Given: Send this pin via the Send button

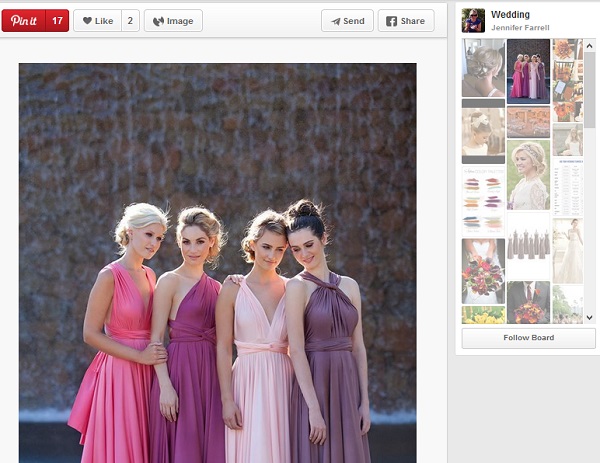Looking at the screenshot, I should click(x=347, y=20).
